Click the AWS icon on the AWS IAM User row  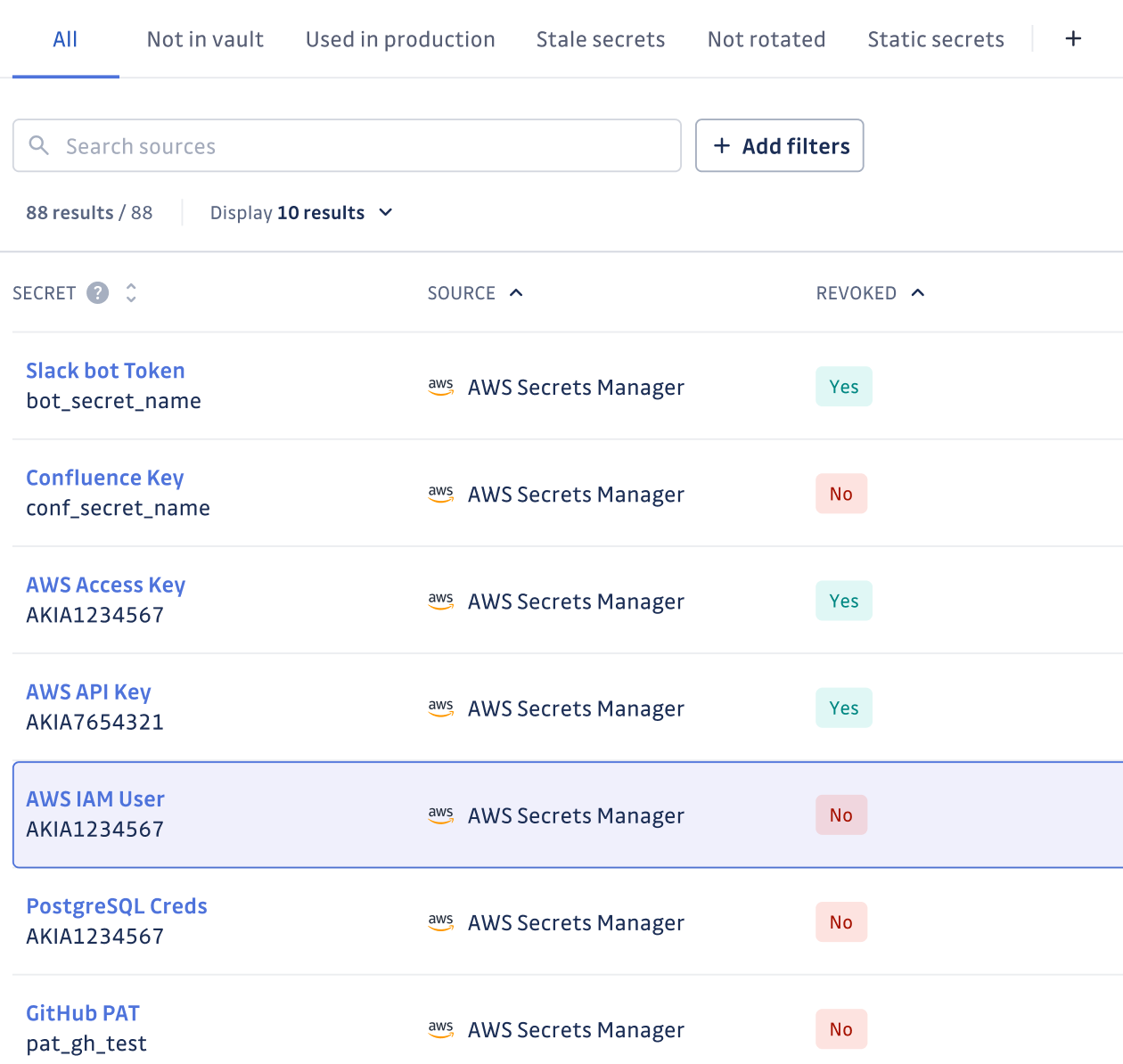click(x=441, y=814)
